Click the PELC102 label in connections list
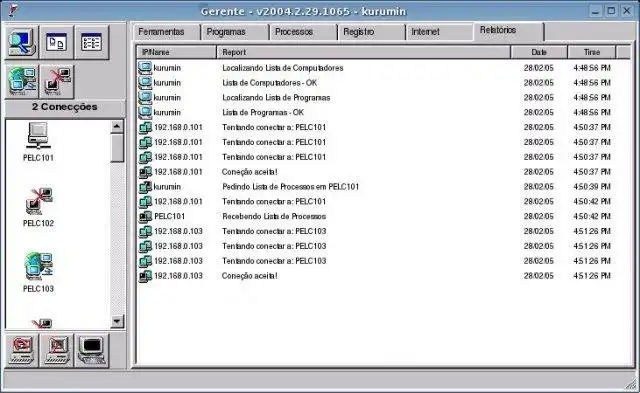 [x=38, y=223]
